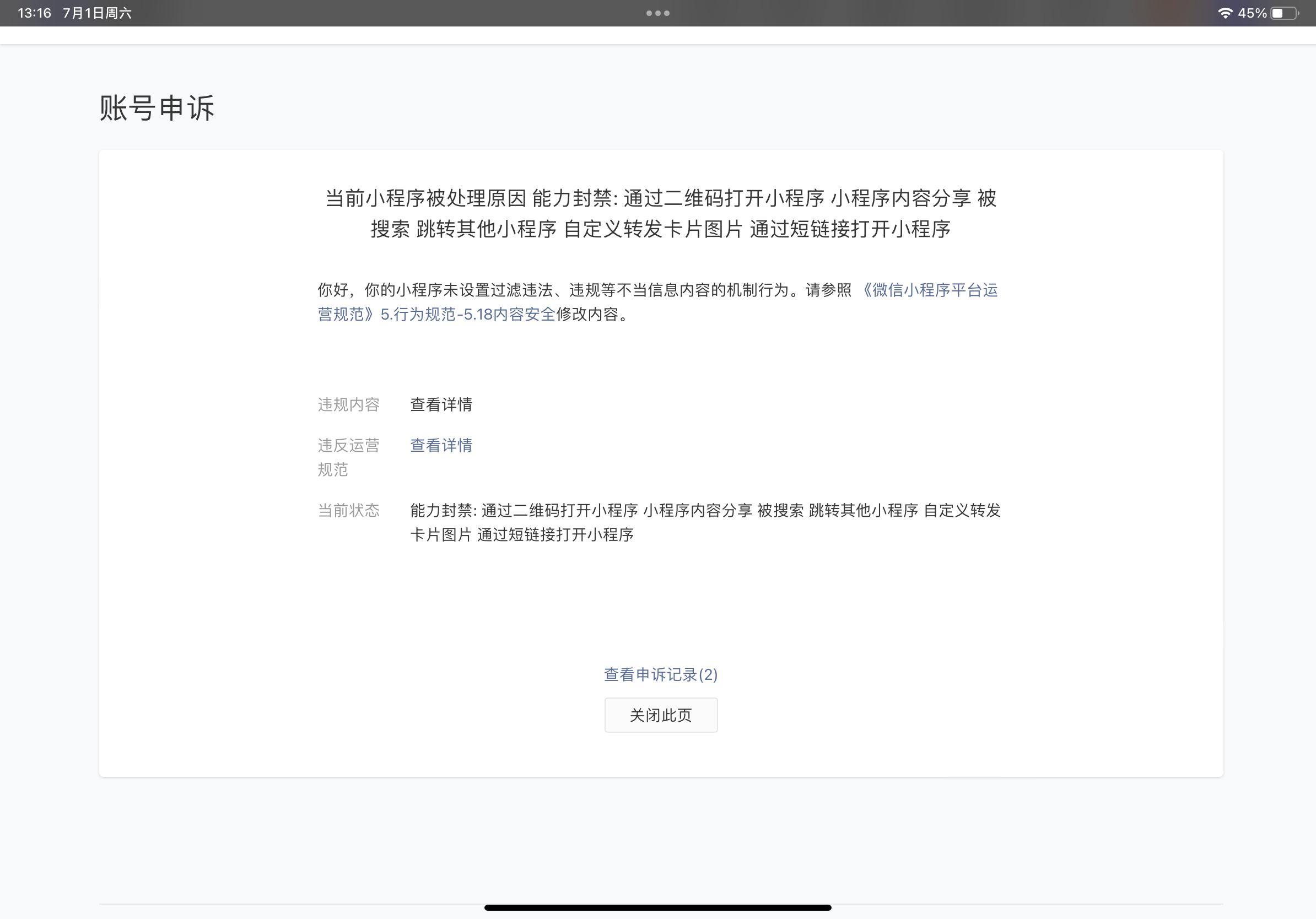1316x919 pixels.
Task: Open the 微信小程序平台运营规范 link
Action: (x=930, y=290)
